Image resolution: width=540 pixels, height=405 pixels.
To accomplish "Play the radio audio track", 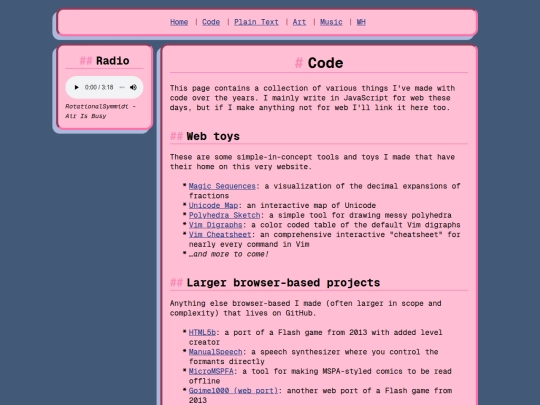I will coord(76,87).
